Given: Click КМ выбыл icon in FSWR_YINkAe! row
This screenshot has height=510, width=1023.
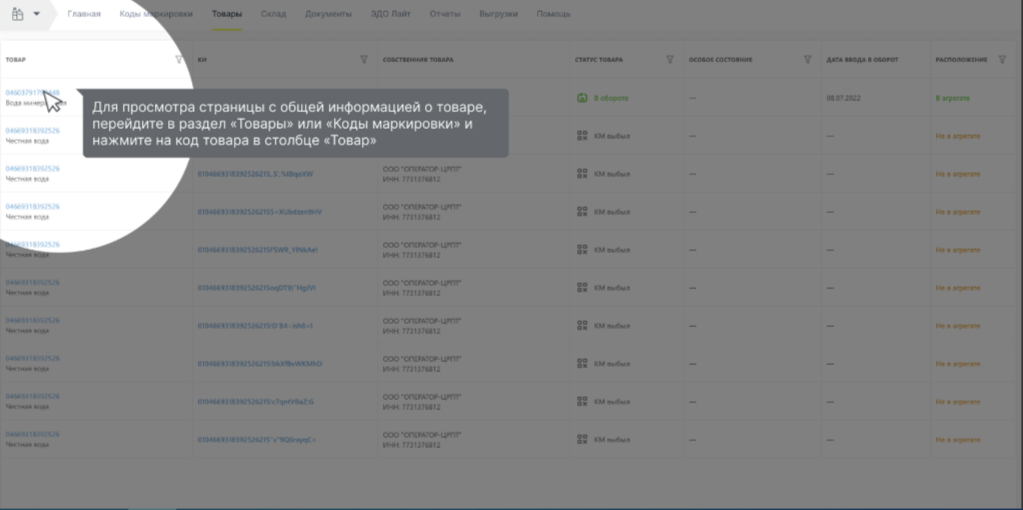Looking at the screenshot, I should coord(583,250).
